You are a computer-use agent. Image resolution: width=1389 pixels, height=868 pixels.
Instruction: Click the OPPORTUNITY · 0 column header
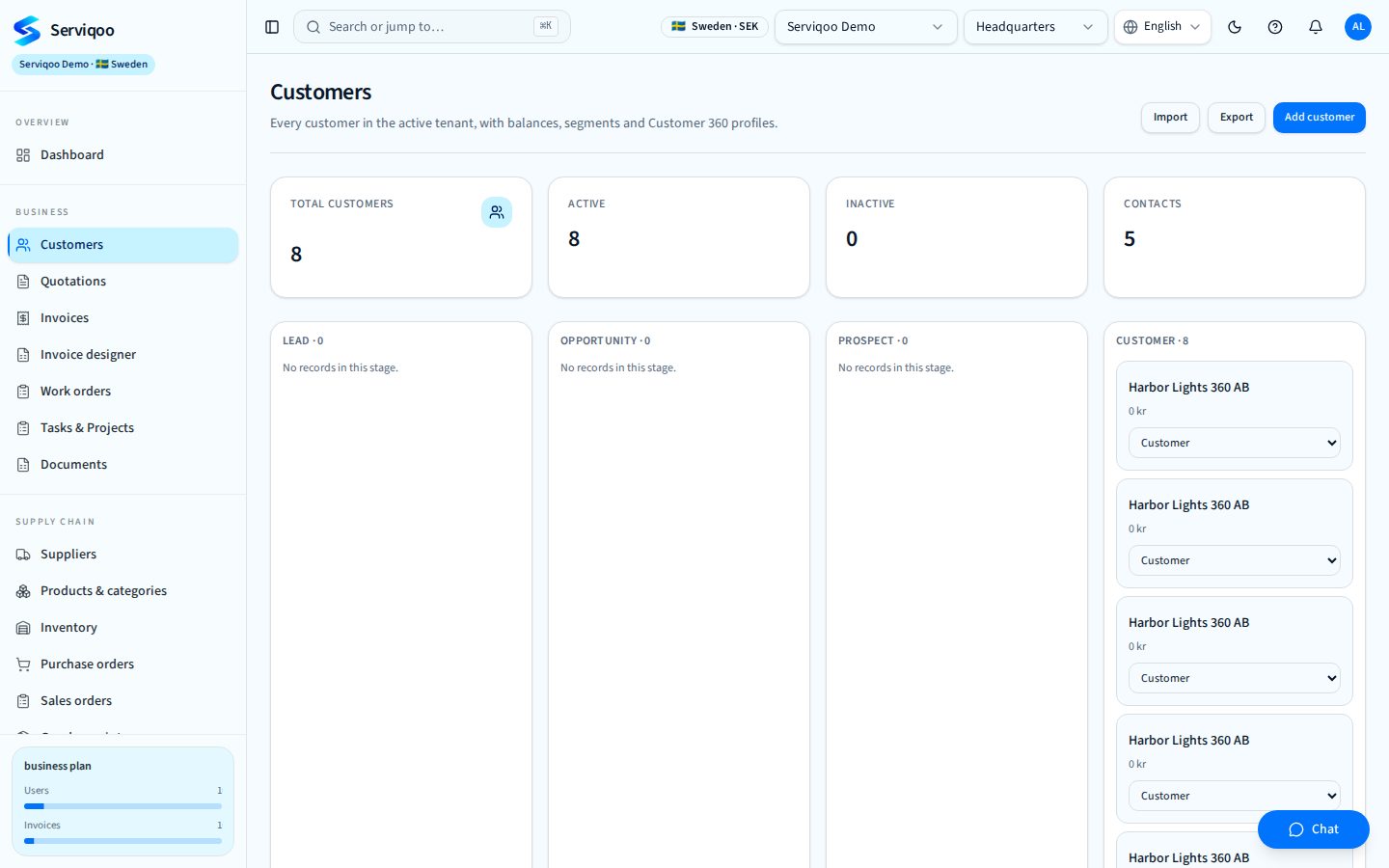606,341
